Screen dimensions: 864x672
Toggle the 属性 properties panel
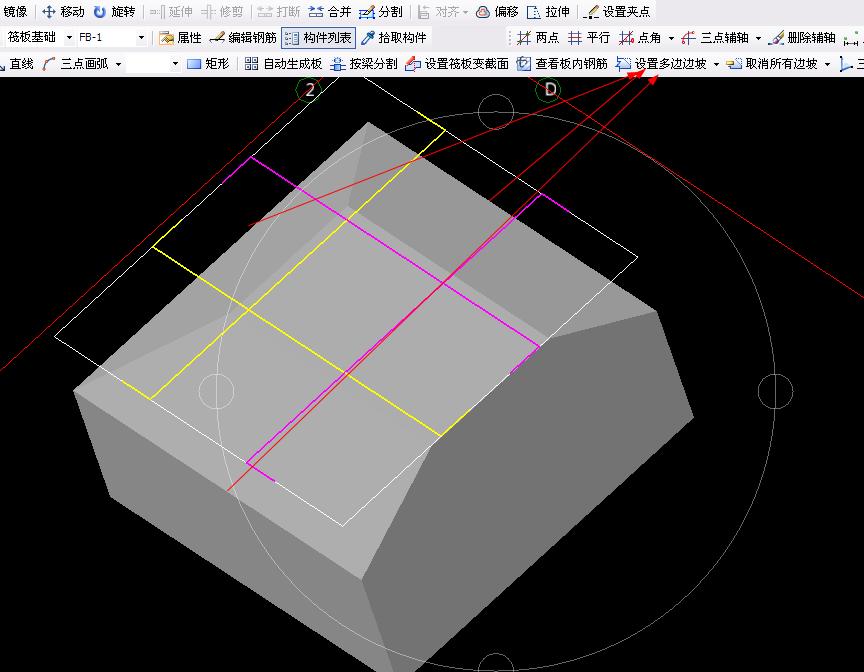pyautogui.click(x=180, y=38)
